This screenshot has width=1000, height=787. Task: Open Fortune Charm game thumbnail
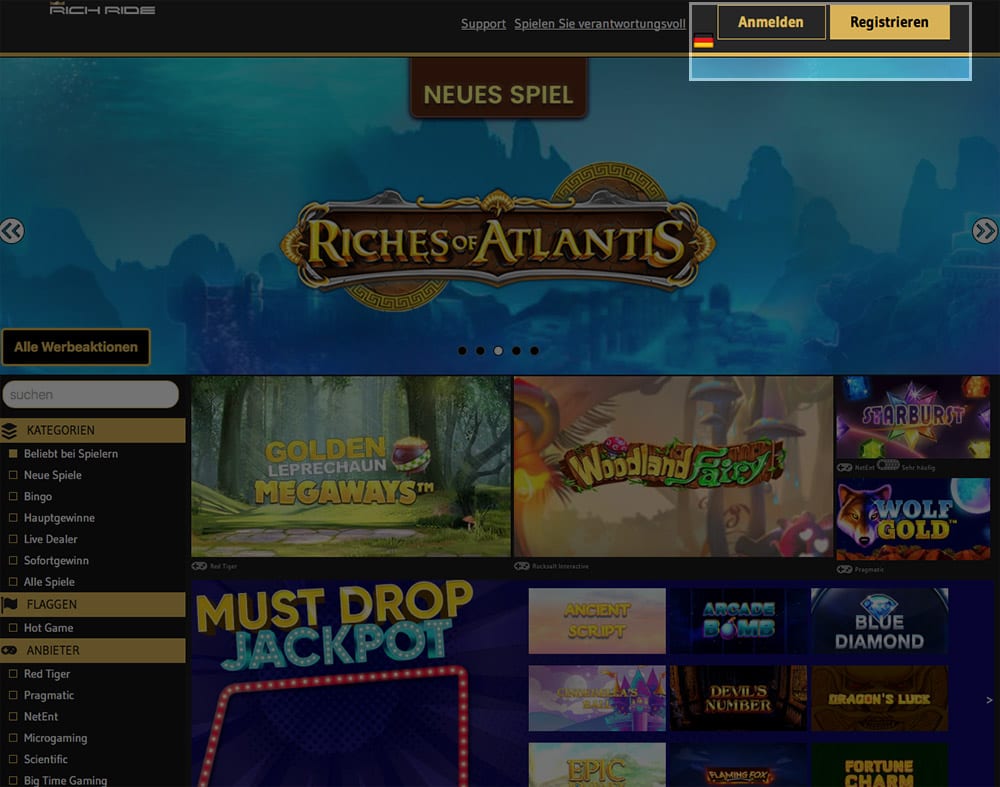[879, 765]
